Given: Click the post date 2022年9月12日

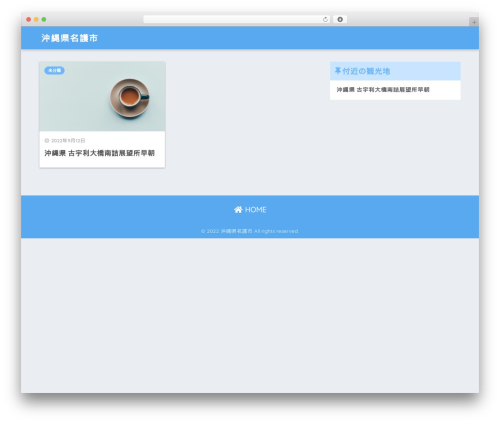Looking at the screenshot, I should (68, 141).
